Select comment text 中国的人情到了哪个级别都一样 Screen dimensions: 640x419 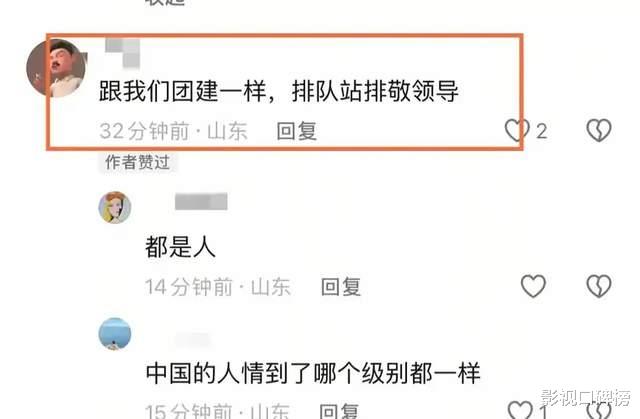[x=313, y=372]
